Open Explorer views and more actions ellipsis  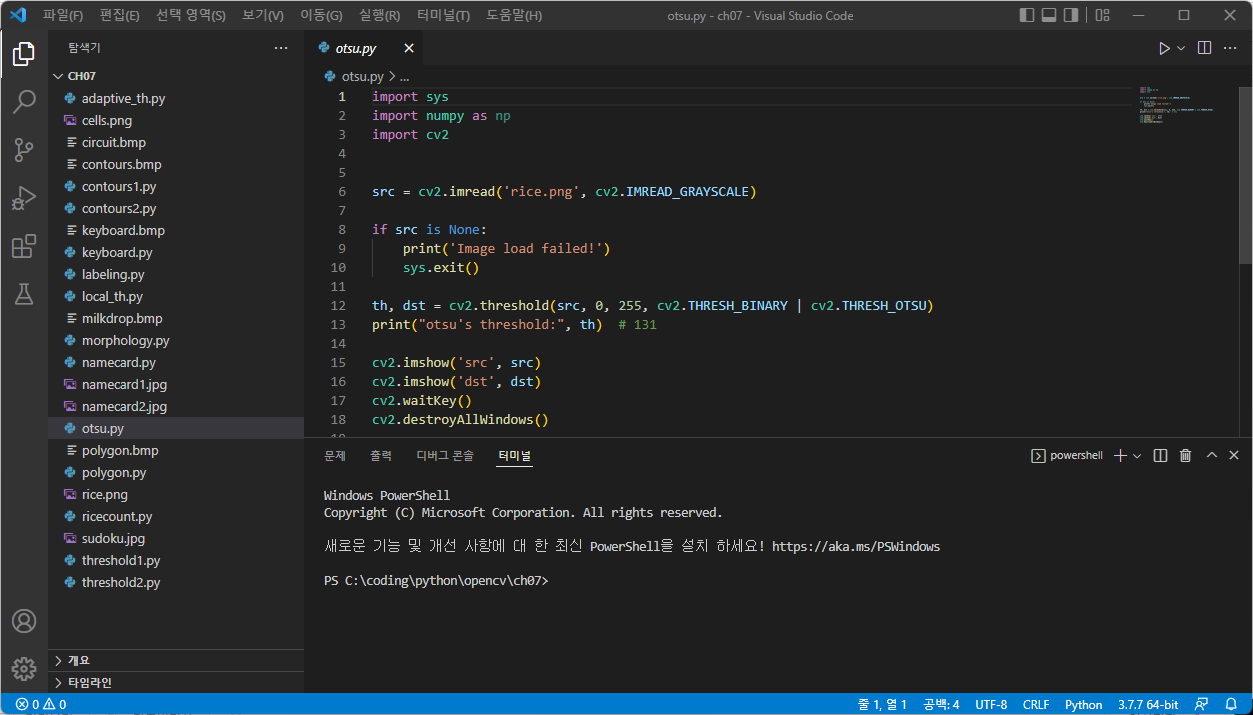pos(281,48)
